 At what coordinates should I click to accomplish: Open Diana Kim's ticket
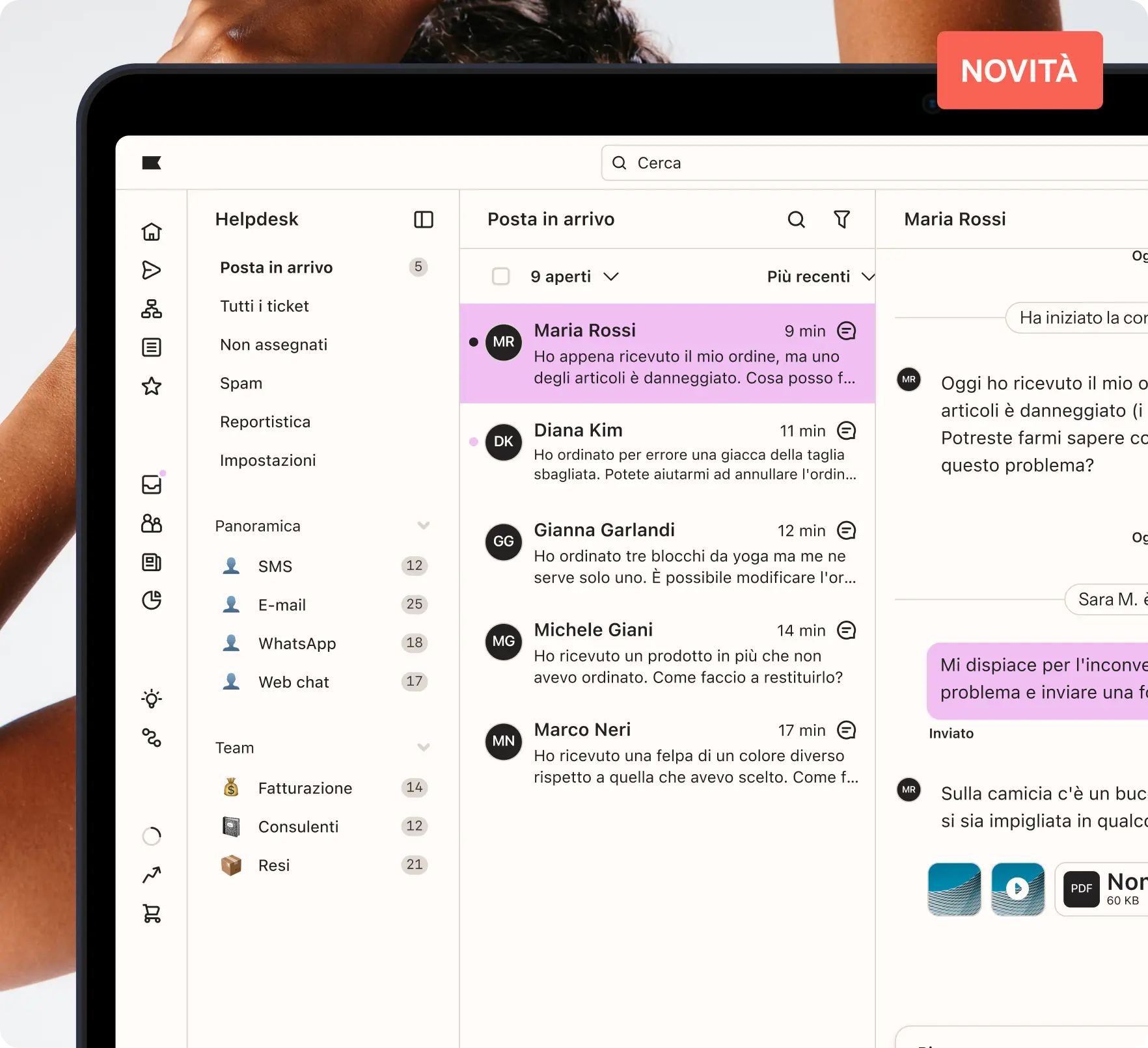[x=667, y=453]
